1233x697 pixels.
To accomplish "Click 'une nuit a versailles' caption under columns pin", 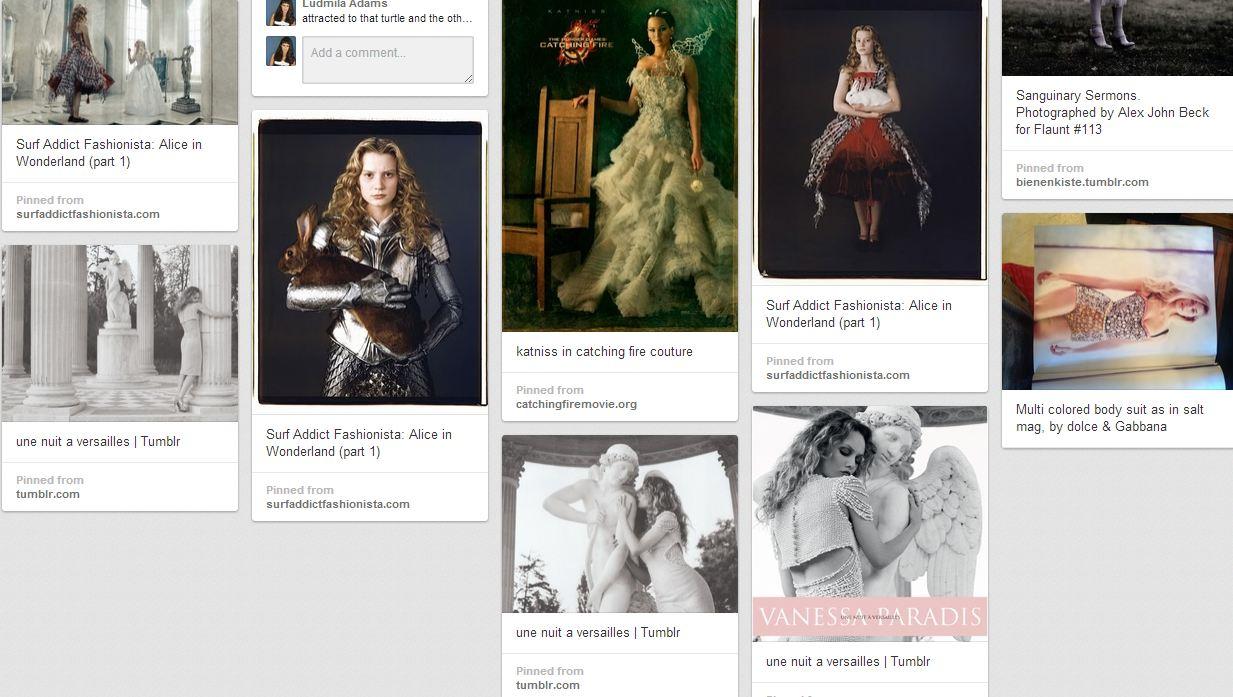I will click(x=98, y=442).
